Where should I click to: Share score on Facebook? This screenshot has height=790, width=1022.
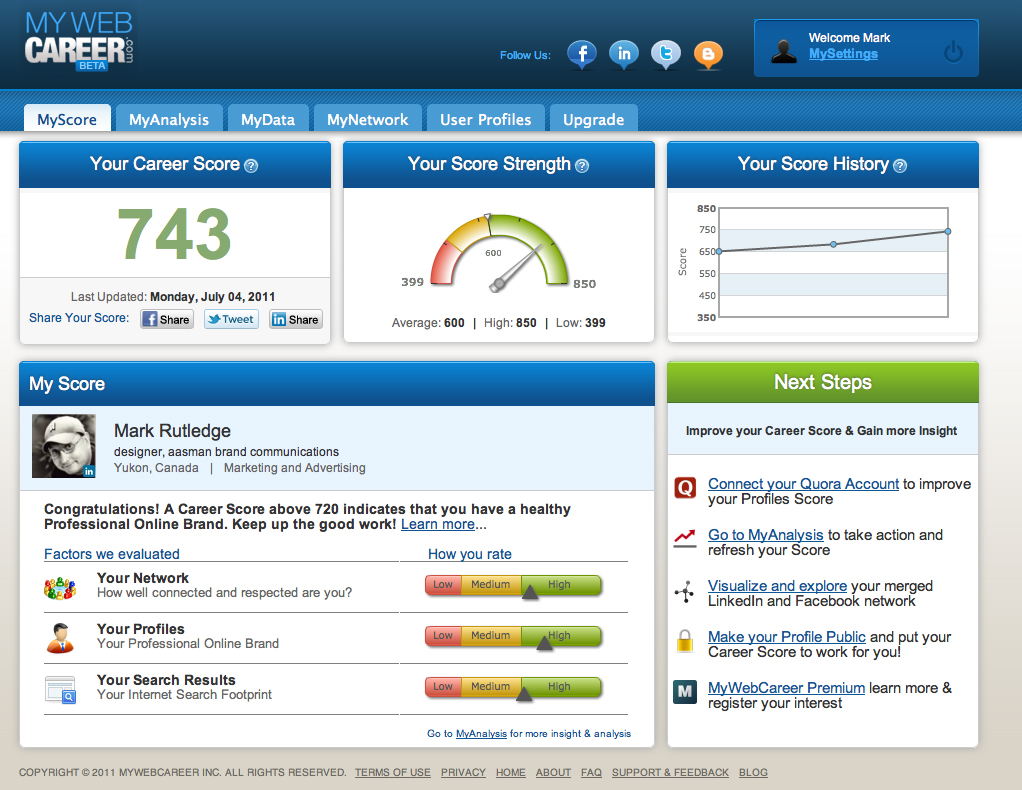click(x=167, y=319)
